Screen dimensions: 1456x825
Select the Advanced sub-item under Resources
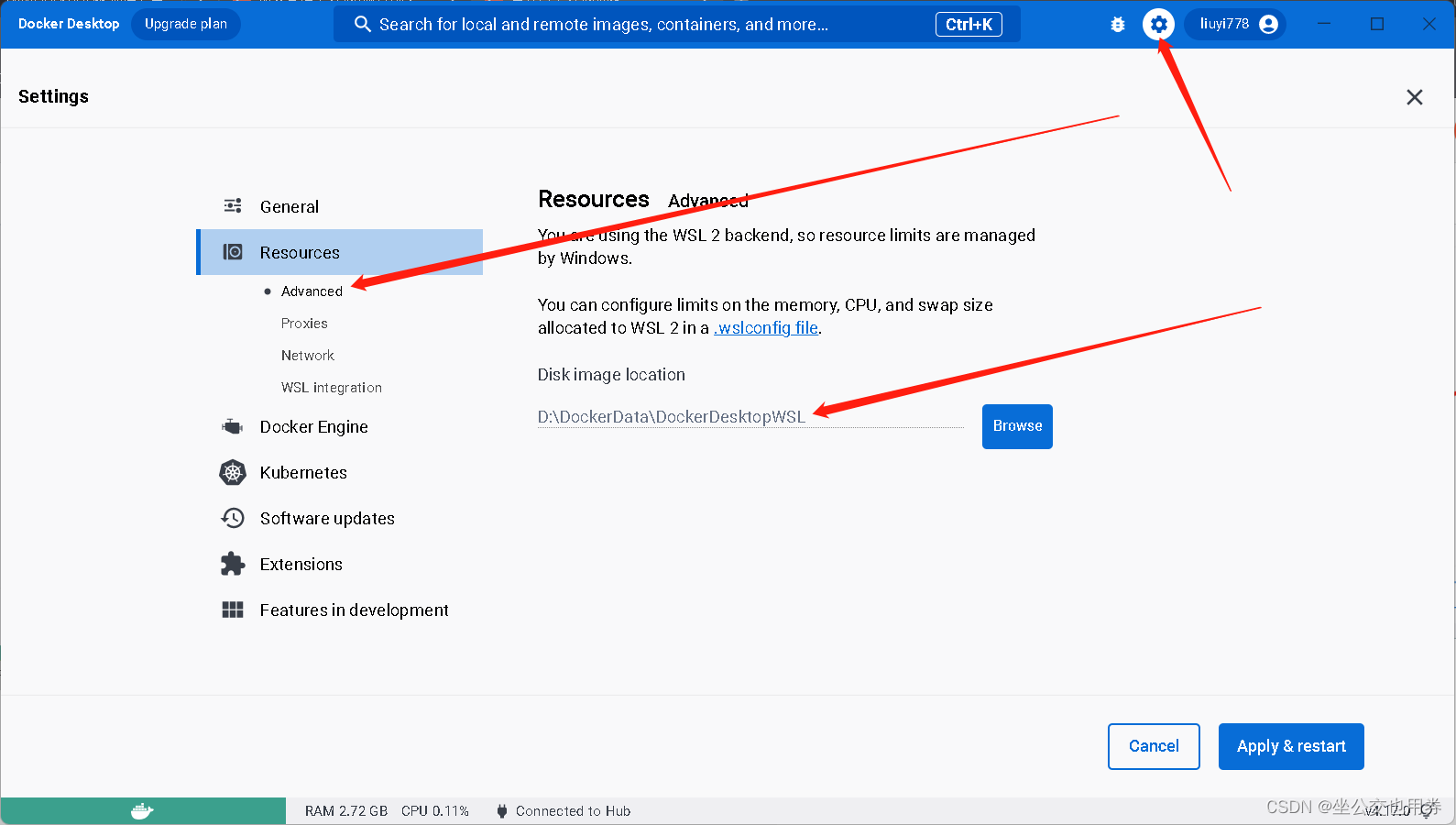[312, 291]
